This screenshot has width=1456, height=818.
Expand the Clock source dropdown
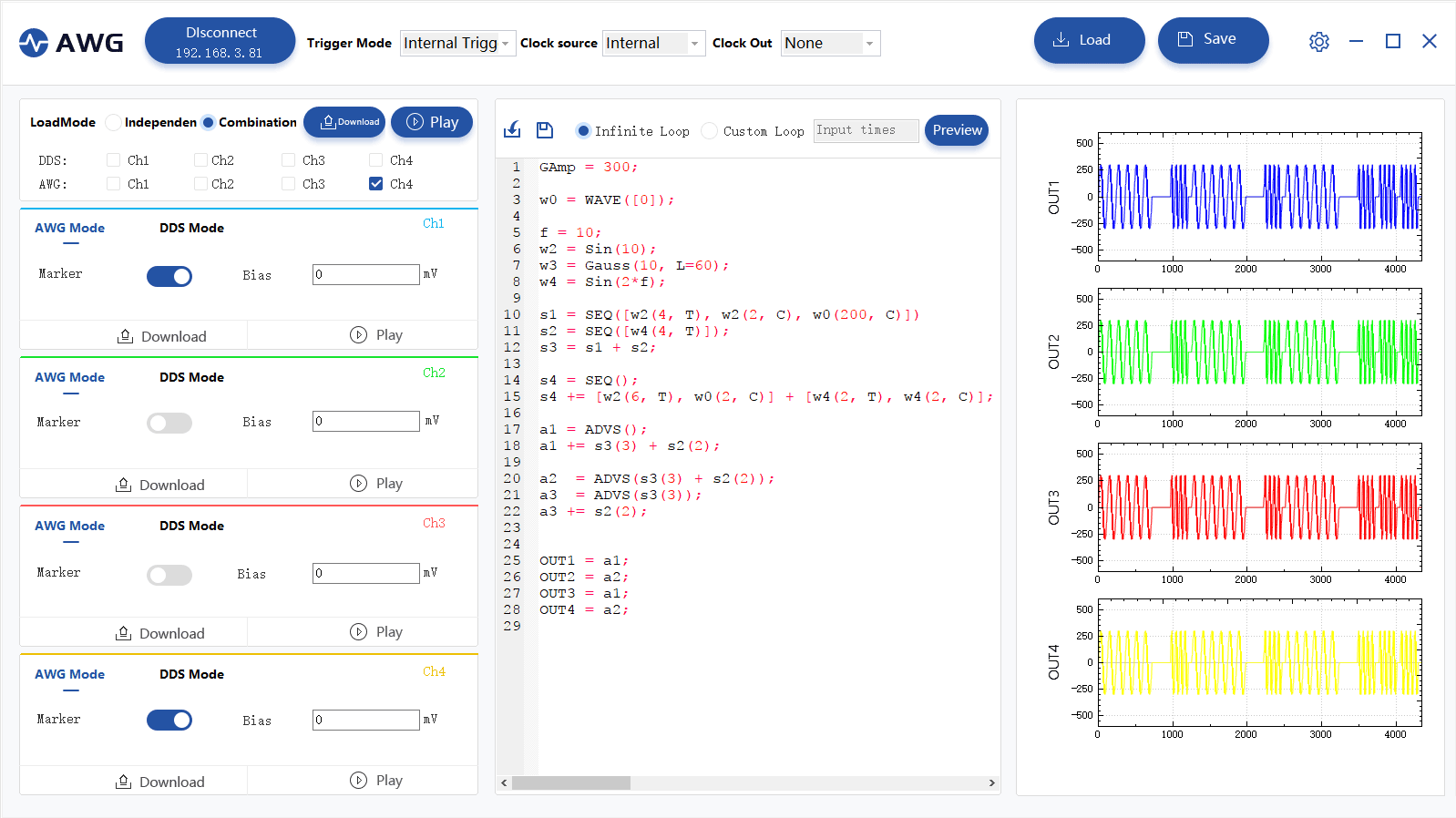tap(653, 43)
